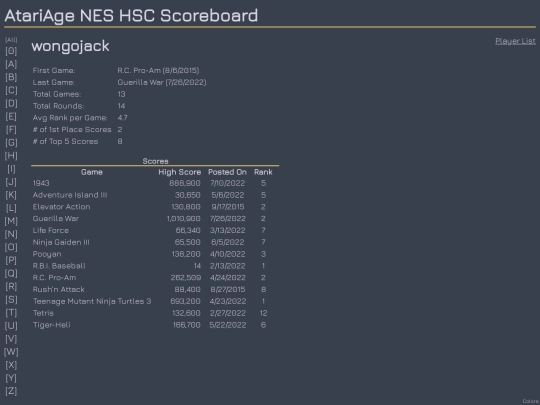Filter players by letter [V]
Screen dimensions: 540x405
click(x=11, y=339)
